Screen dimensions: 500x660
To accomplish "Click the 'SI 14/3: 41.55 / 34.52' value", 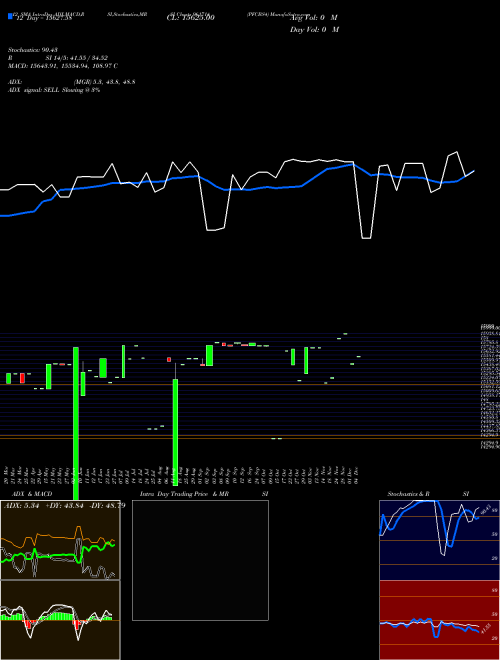I will [x=77, y=58].
